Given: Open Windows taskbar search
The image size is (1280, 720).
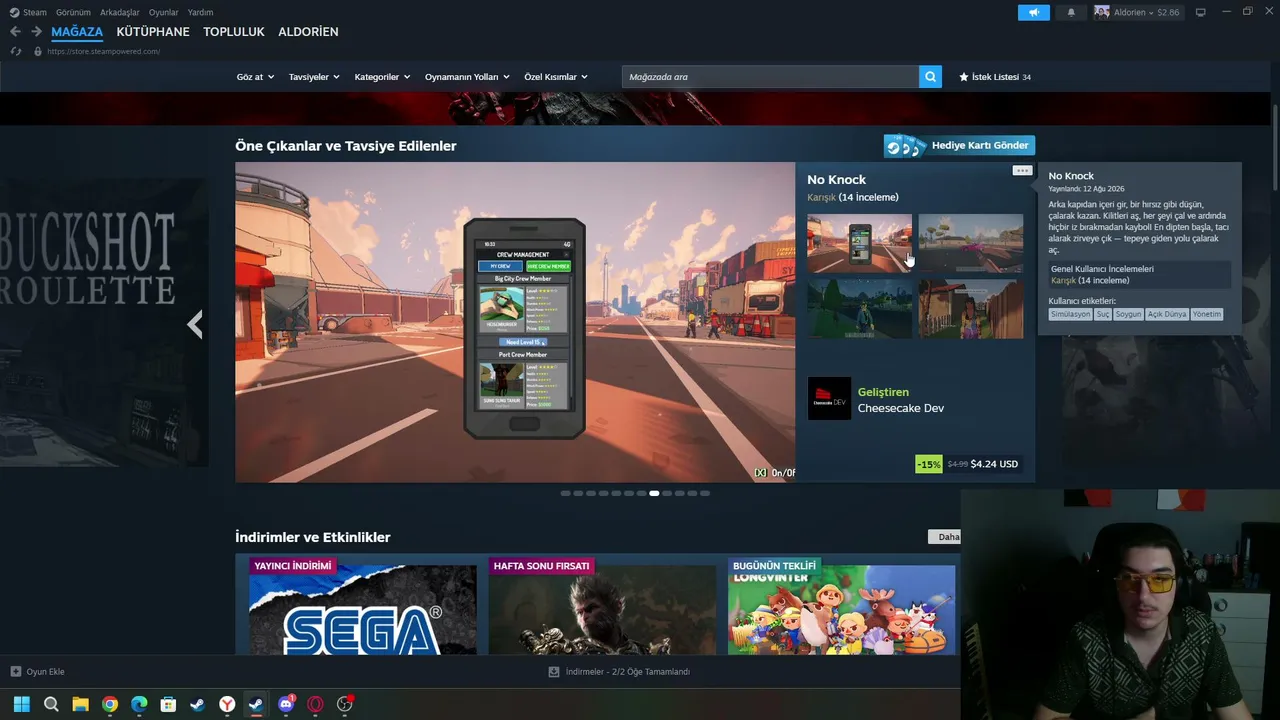Looking at the screenshot, I should (51, 704).
